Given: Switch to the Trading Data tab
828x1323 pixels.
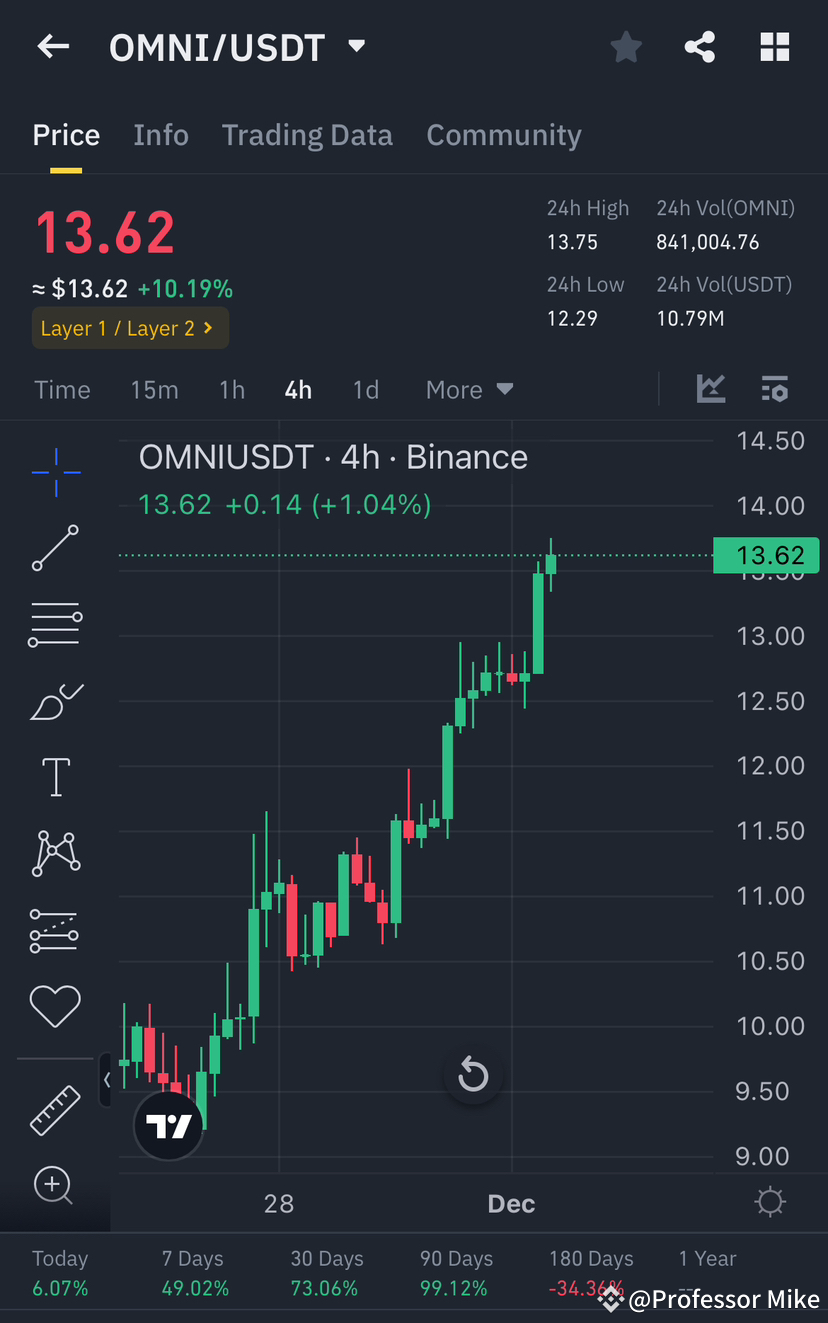Looking at the screenshot, I should coord(307,134).
